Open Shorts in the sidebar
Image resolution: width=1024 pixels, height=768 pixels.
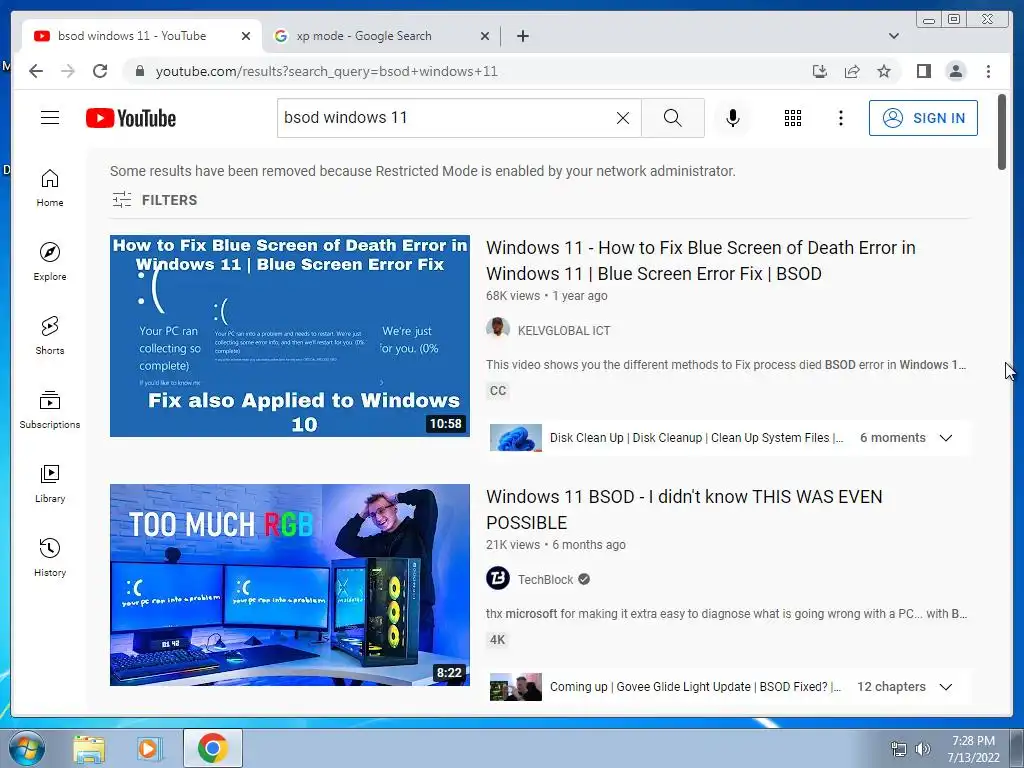[x=50, y=336]
